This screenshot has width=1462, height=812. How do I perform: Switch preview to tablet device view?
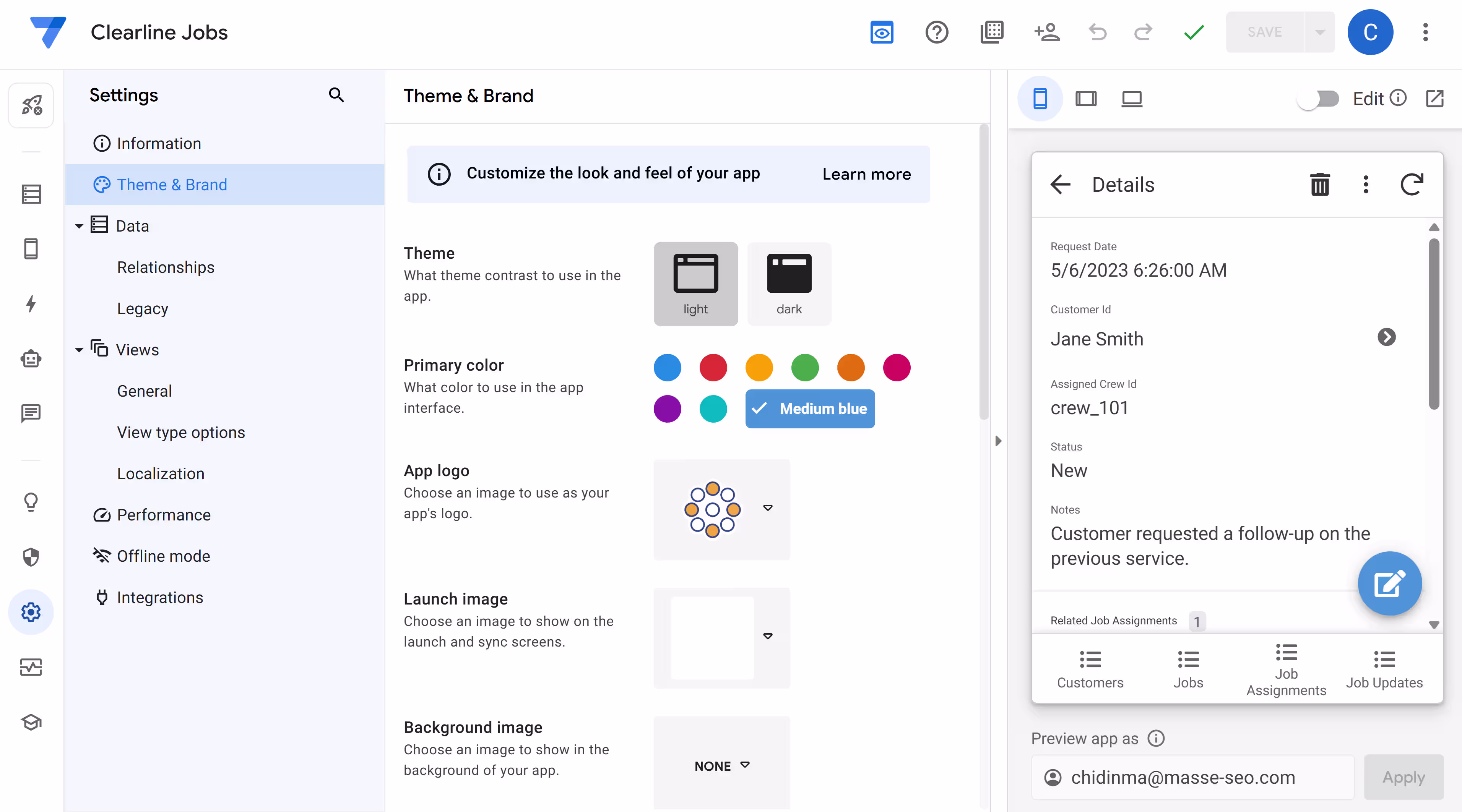1086,99
